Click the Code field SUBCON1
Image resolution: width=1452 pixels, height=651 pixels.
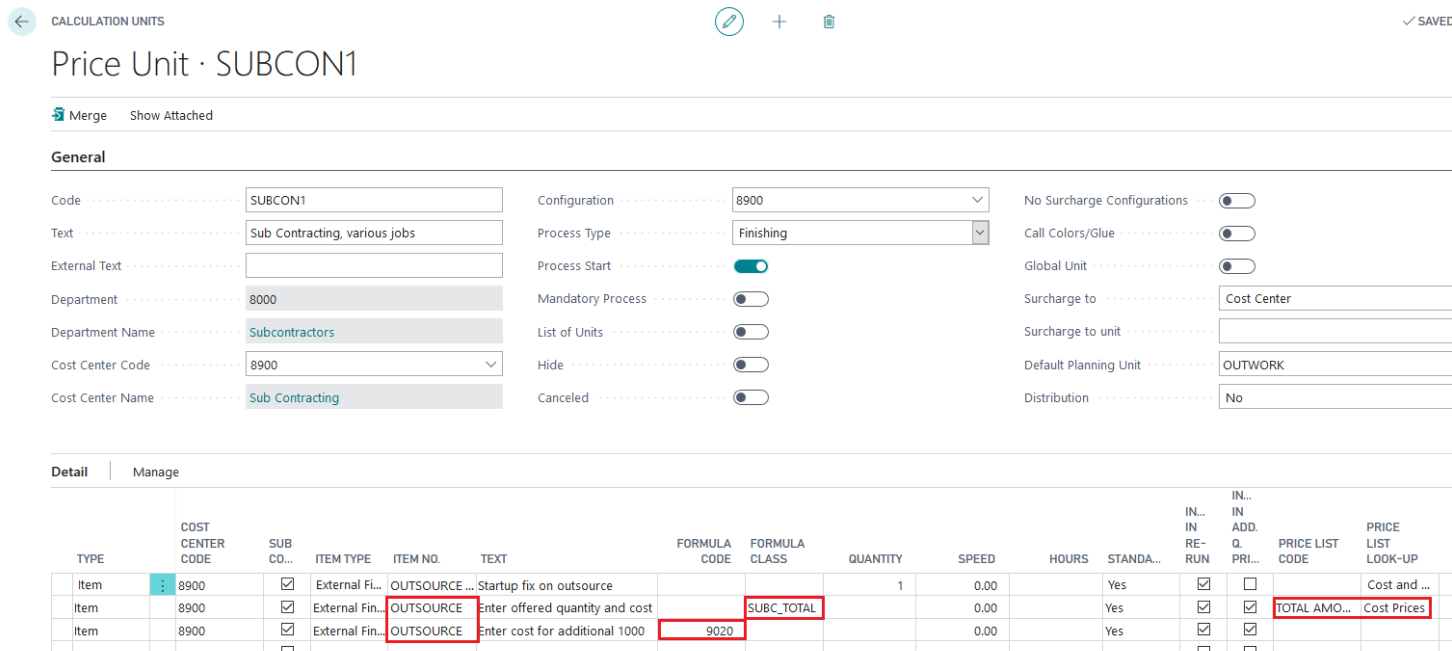[x=374, y=200]
